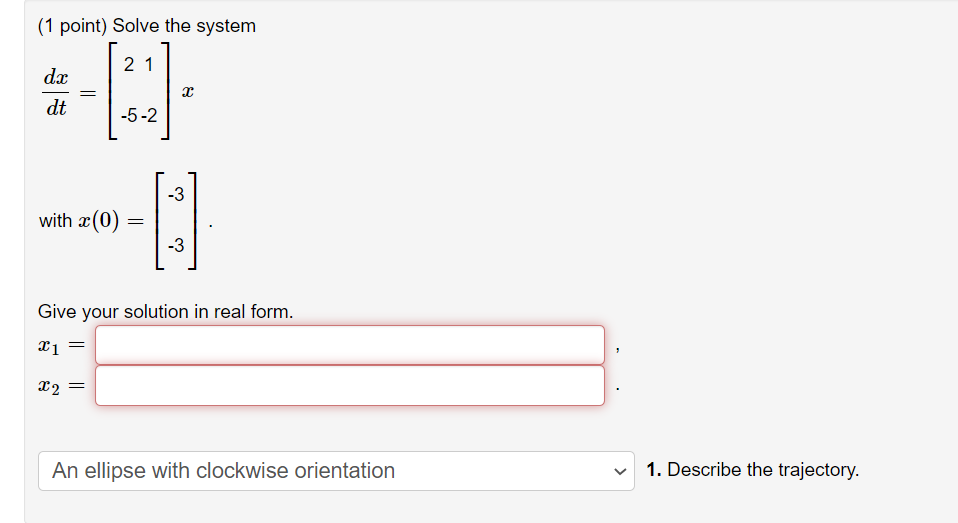Click the x2 answer input field
Screen dimensions: 958x523
coord(350,385)
